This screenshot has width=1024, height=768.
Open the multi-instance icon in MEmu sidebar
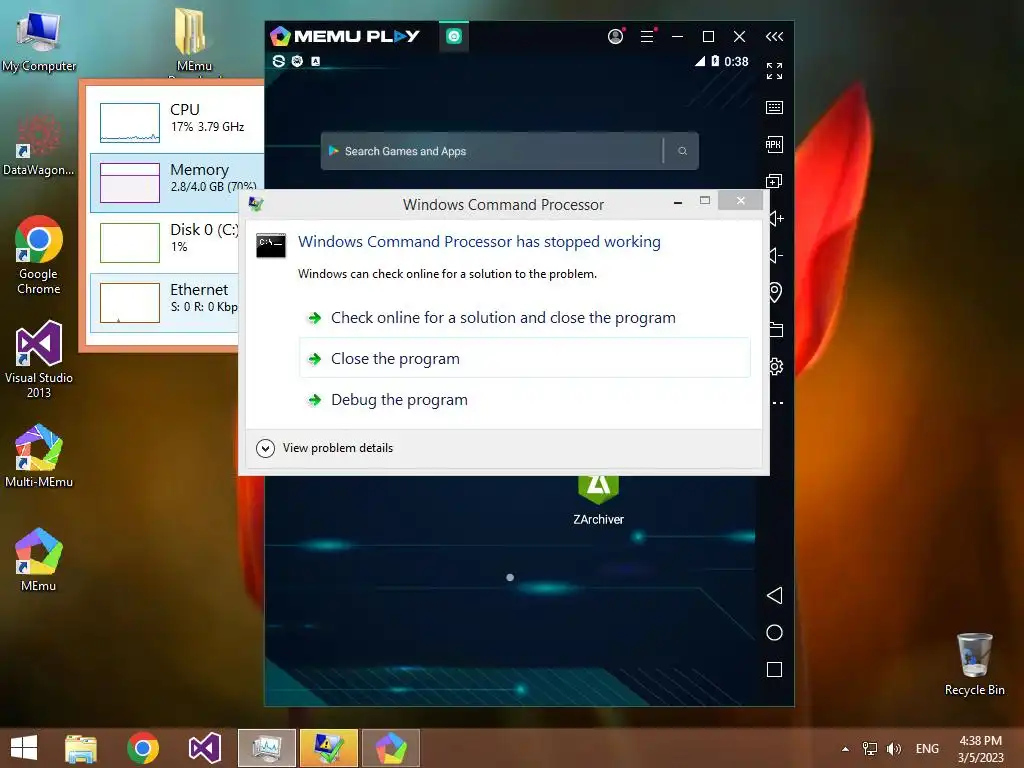tap(775, 181)
